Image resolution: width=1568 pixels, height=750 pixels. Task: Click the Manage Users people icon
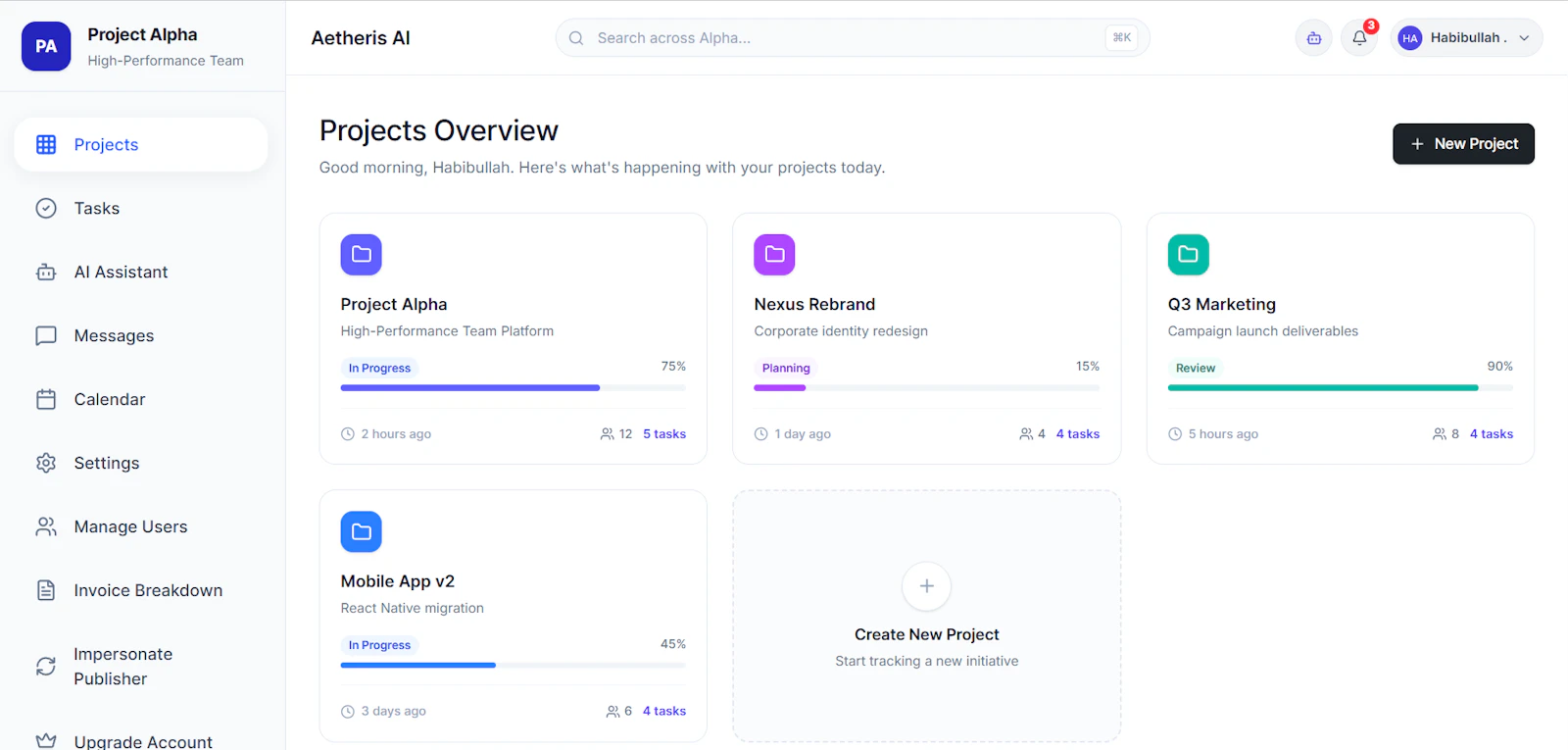click(46, 526)
